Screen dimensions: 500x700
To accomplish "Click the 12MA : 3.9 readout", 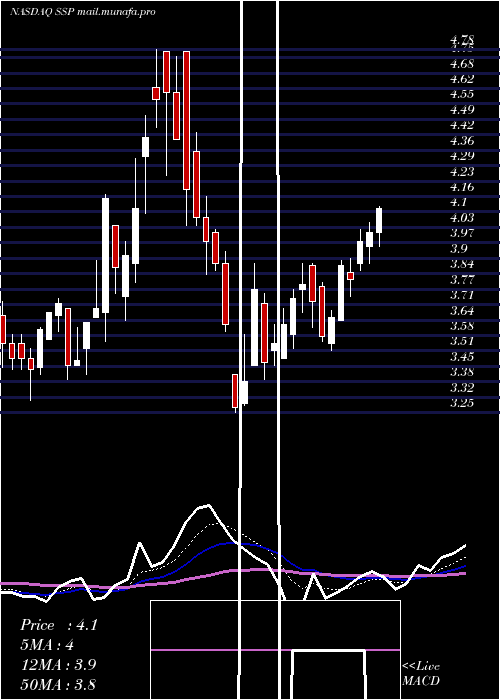I will (x=58, y=664).
